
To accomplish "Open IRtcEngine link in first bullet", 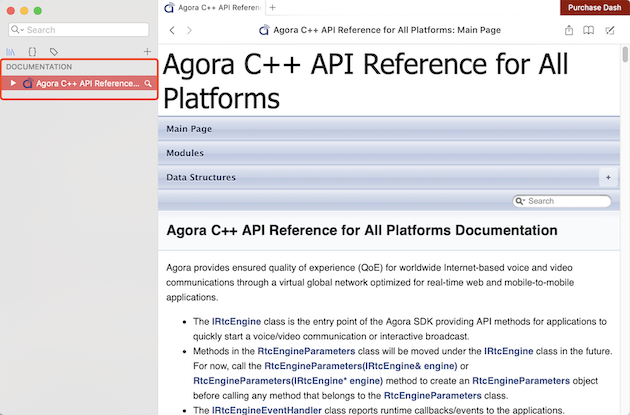I will pyautogui.click(x=236, y=321).
